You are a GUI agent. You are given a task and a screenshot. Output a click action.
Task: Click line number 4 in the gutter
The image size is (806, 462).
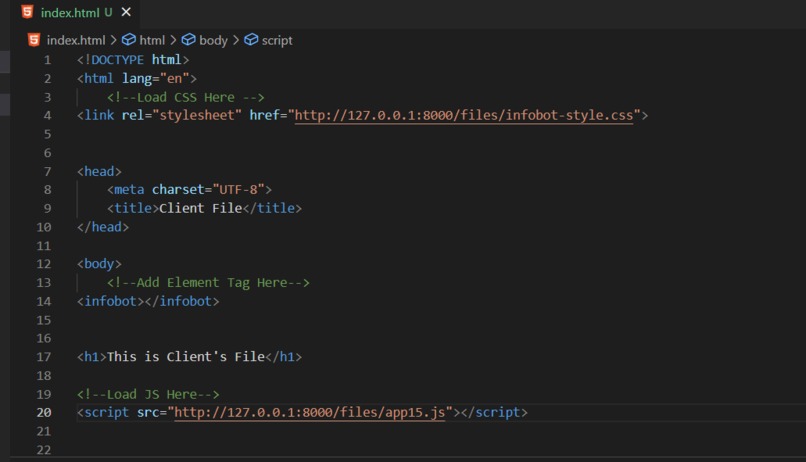47,116
